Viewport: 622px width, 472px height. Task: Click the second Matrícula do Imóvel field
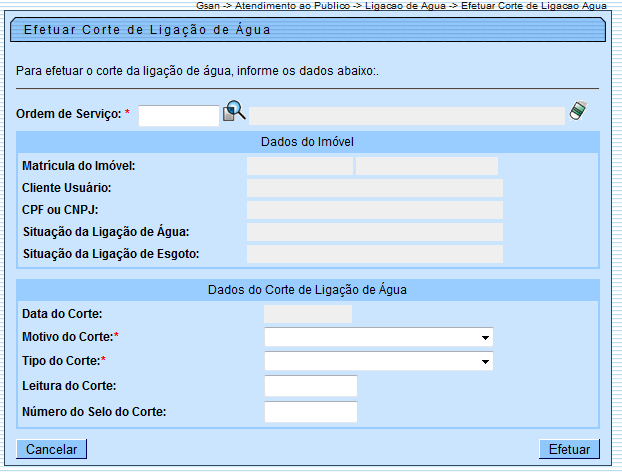(427, 166)
